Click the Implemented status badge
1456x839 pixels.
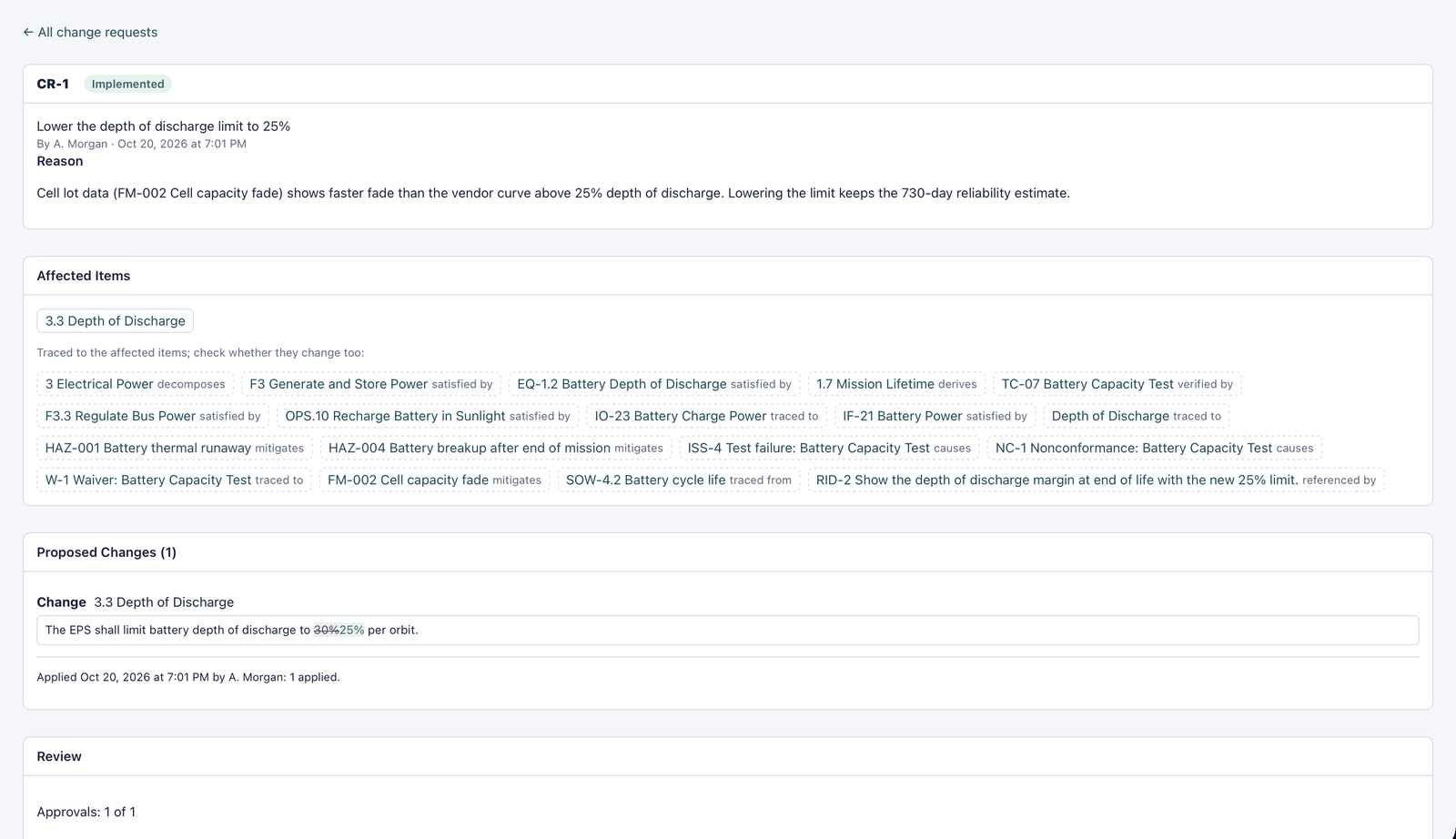point(128,84)
